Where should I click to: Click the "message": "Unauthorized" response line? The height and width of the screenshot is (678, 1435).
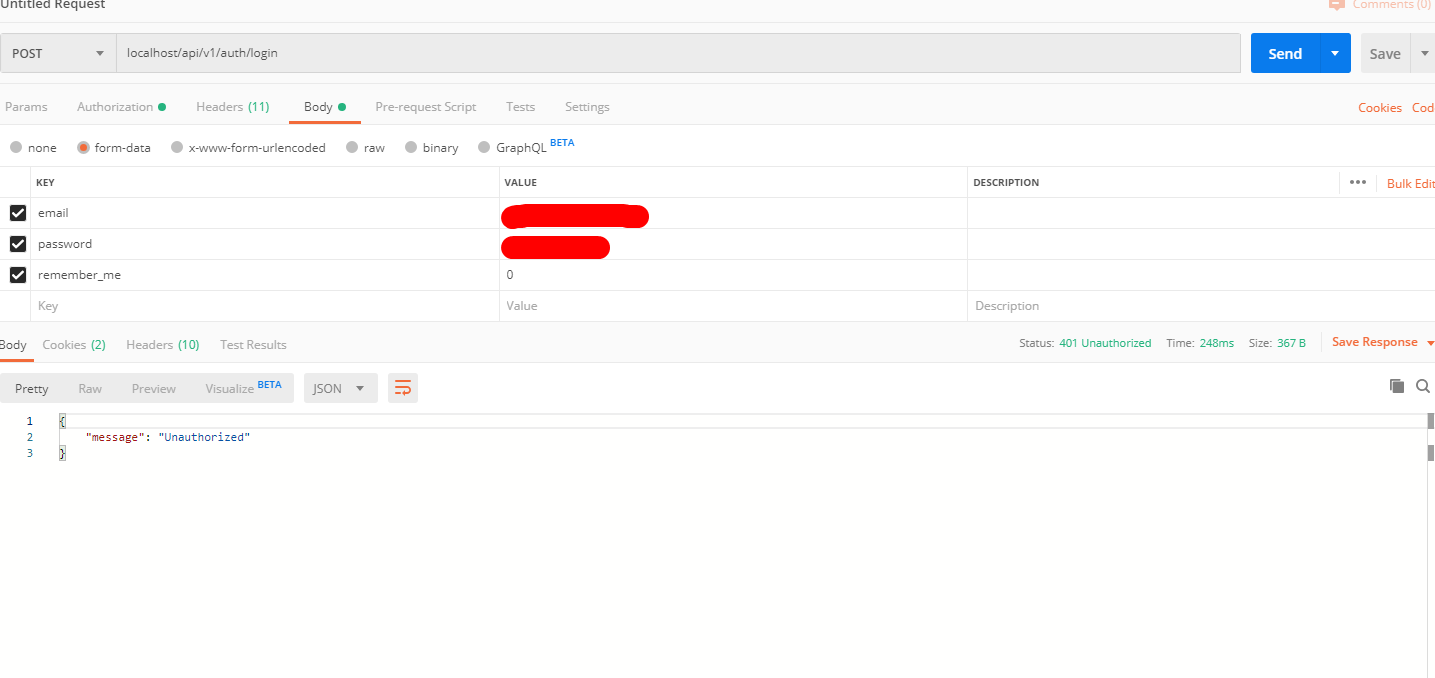click(x=167, y=437)
